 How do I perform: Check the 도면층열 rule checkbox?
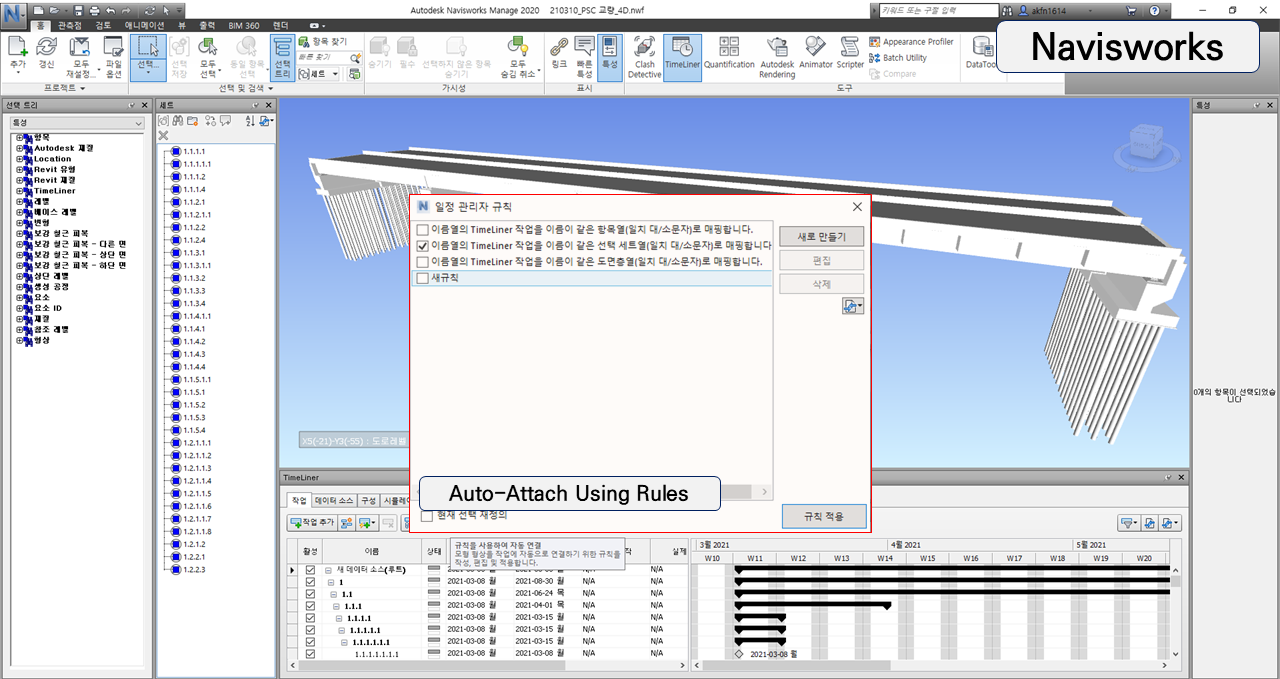pos(423,261)
